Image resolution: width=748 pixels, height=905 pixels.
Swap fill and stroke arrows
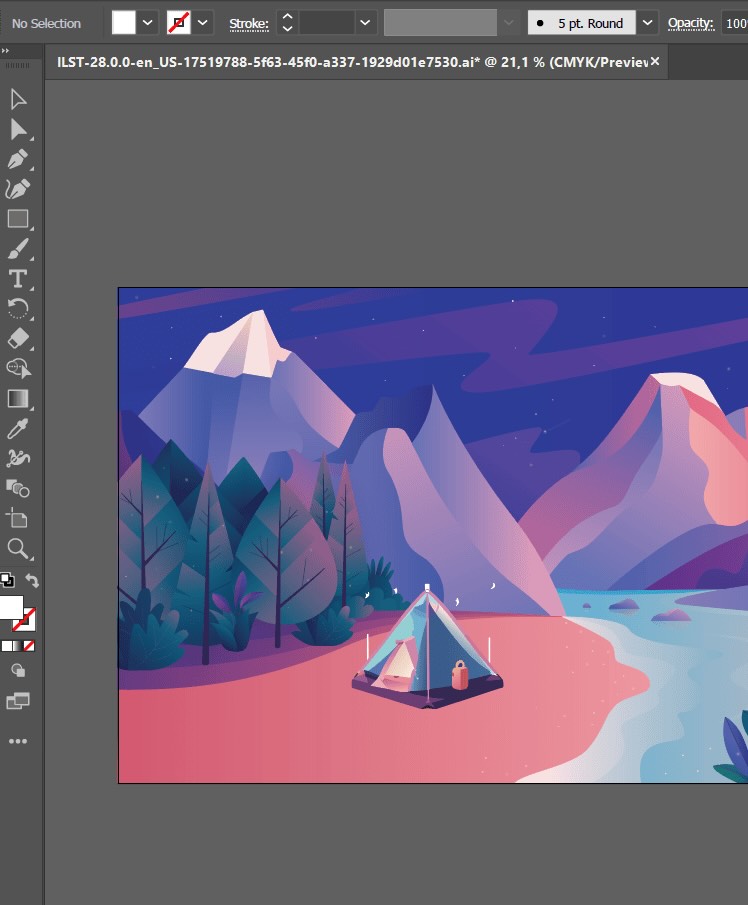pyautogui.click(x=32, y=580)
